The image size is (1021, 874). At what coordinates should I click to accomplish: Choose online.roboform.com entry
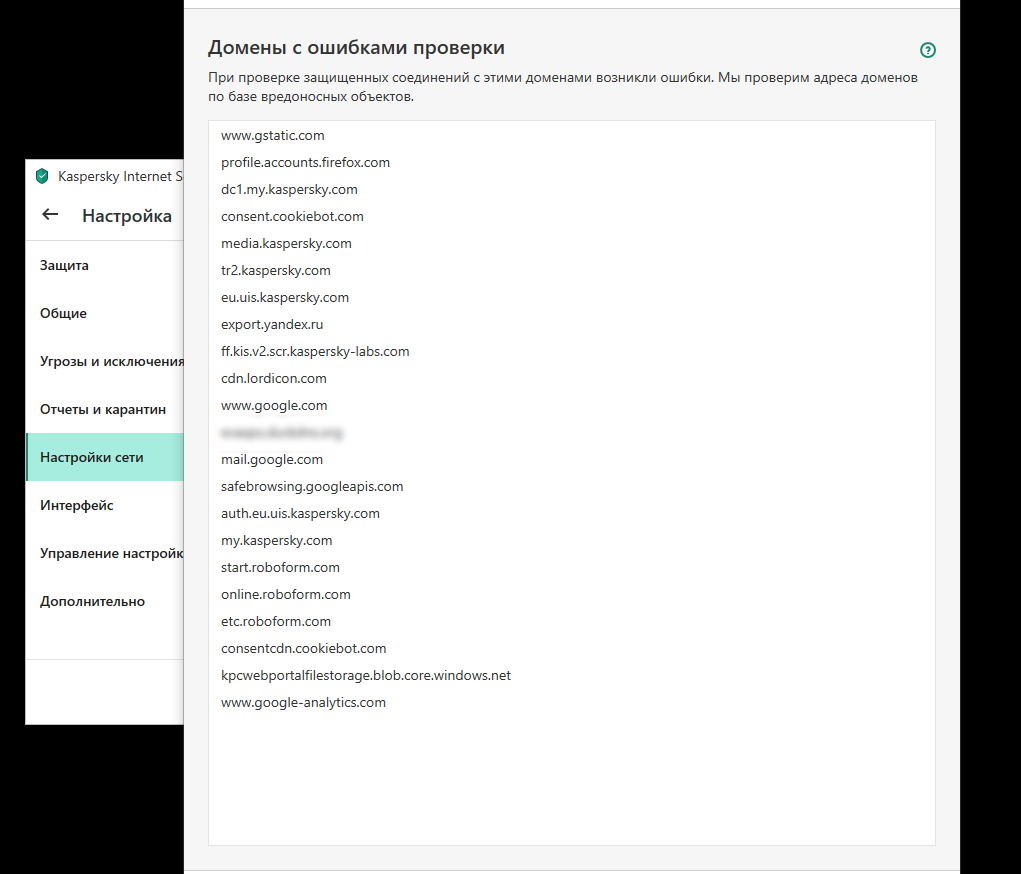point(572,595)
